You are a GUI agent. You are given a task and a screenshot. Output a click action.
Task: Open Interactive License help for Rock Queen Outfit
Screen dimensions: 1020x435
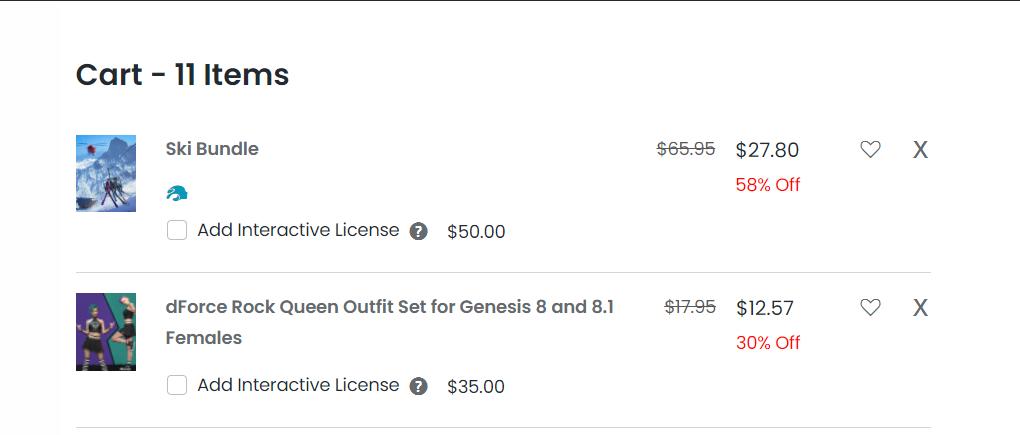419,387
